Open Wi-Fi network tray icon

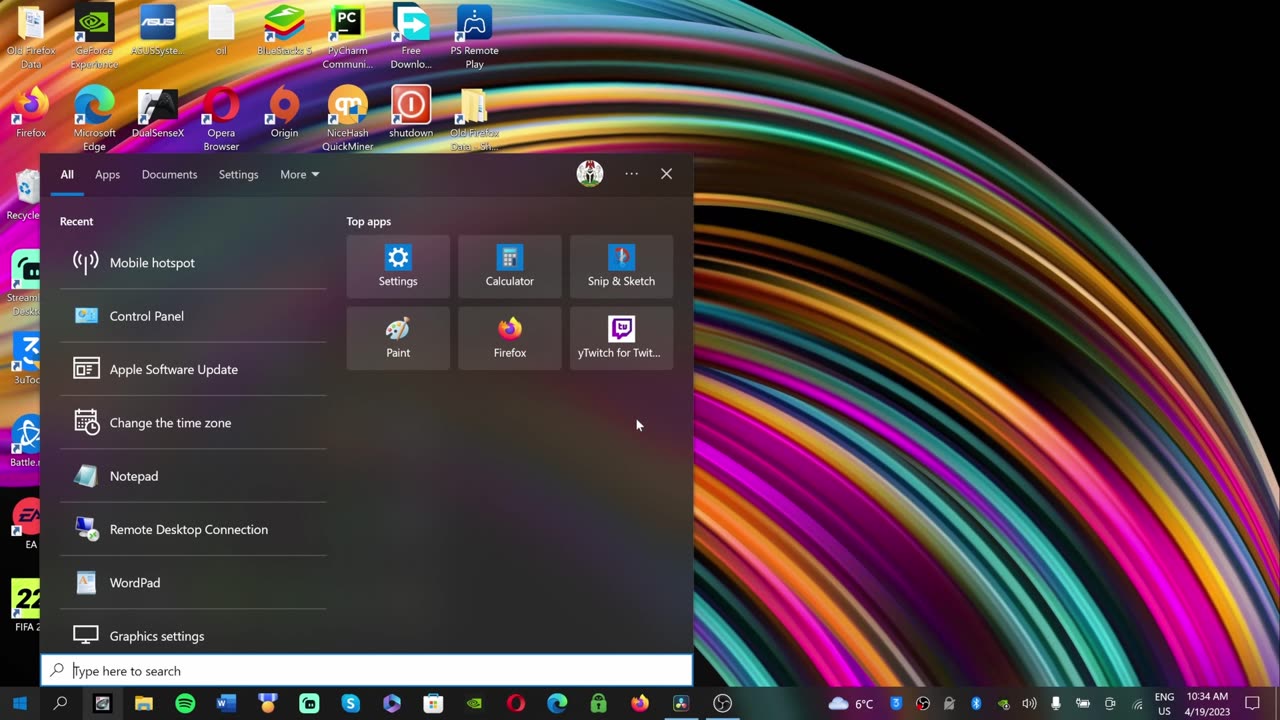(x=1137, y=704)
